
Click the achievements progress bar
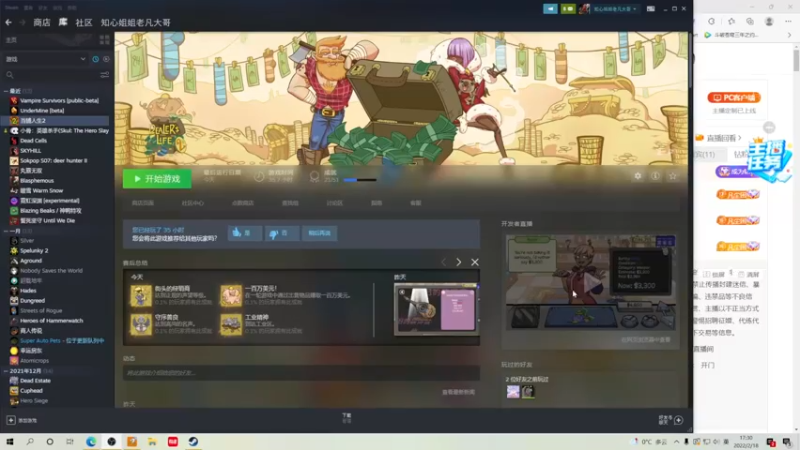pos(360,180)
